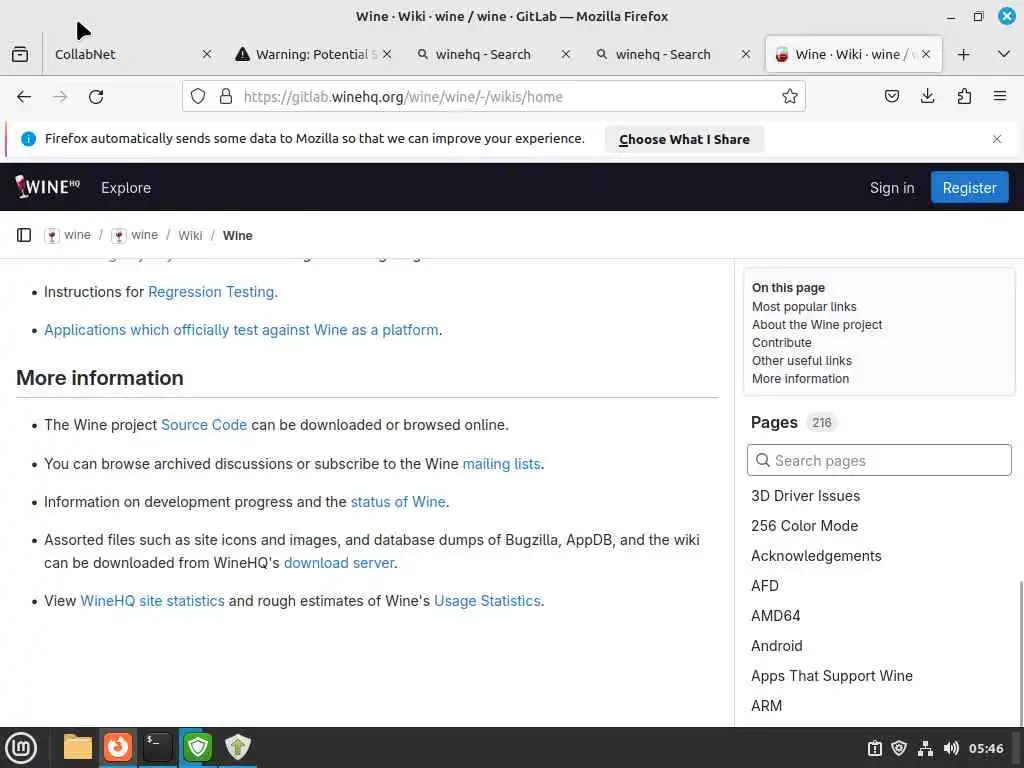Open the network tray icon
This screenshot has height=768, width=1024.
pyautogui.click(x=925, y=748)
